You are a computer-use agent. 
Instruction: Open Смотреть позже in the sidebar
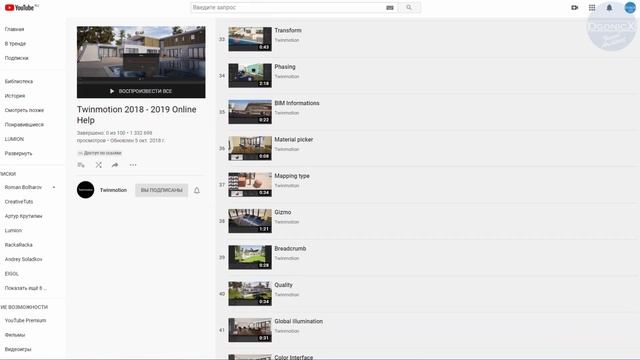click(x=24, y=110)
